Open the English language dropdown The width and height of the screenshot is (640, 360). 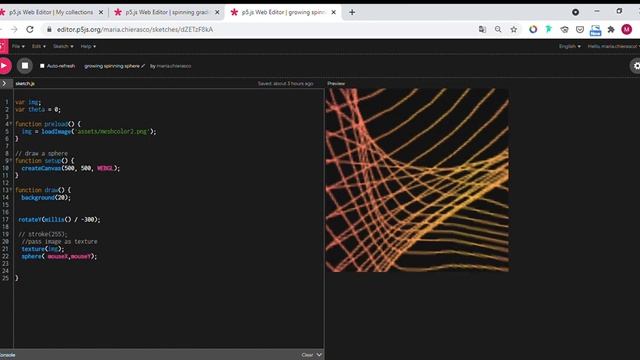(570, 46)
